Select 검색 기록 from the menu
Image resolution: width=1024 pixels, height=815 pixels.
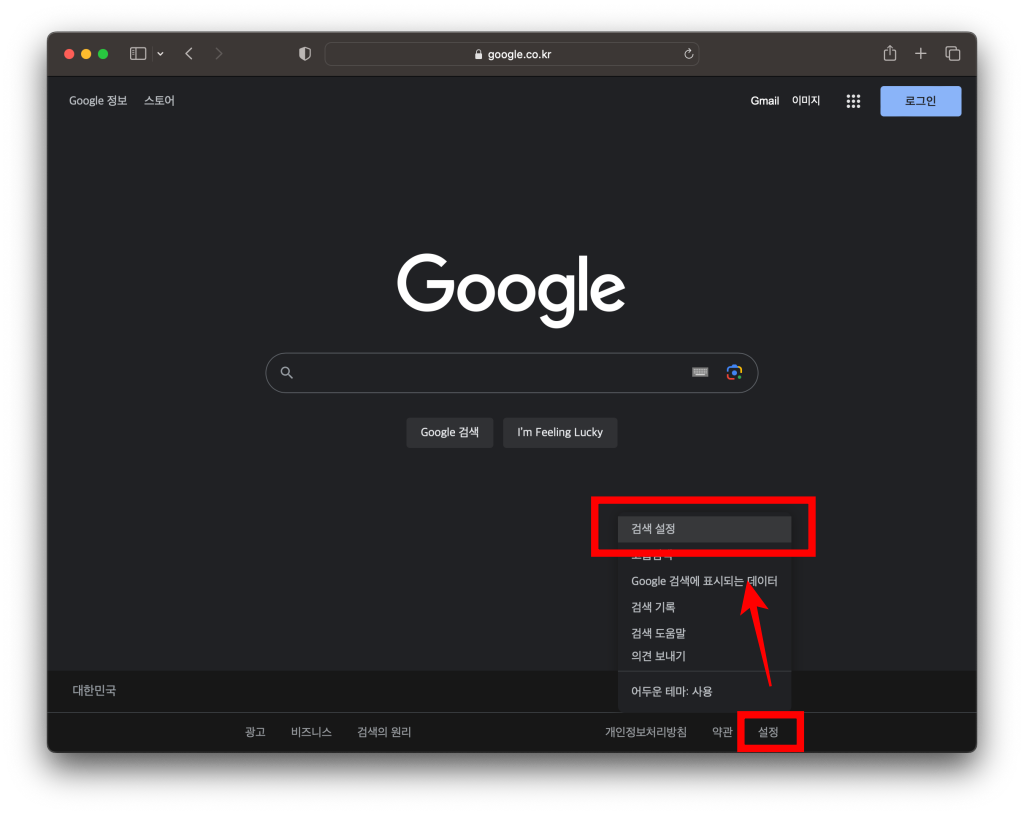704,607
